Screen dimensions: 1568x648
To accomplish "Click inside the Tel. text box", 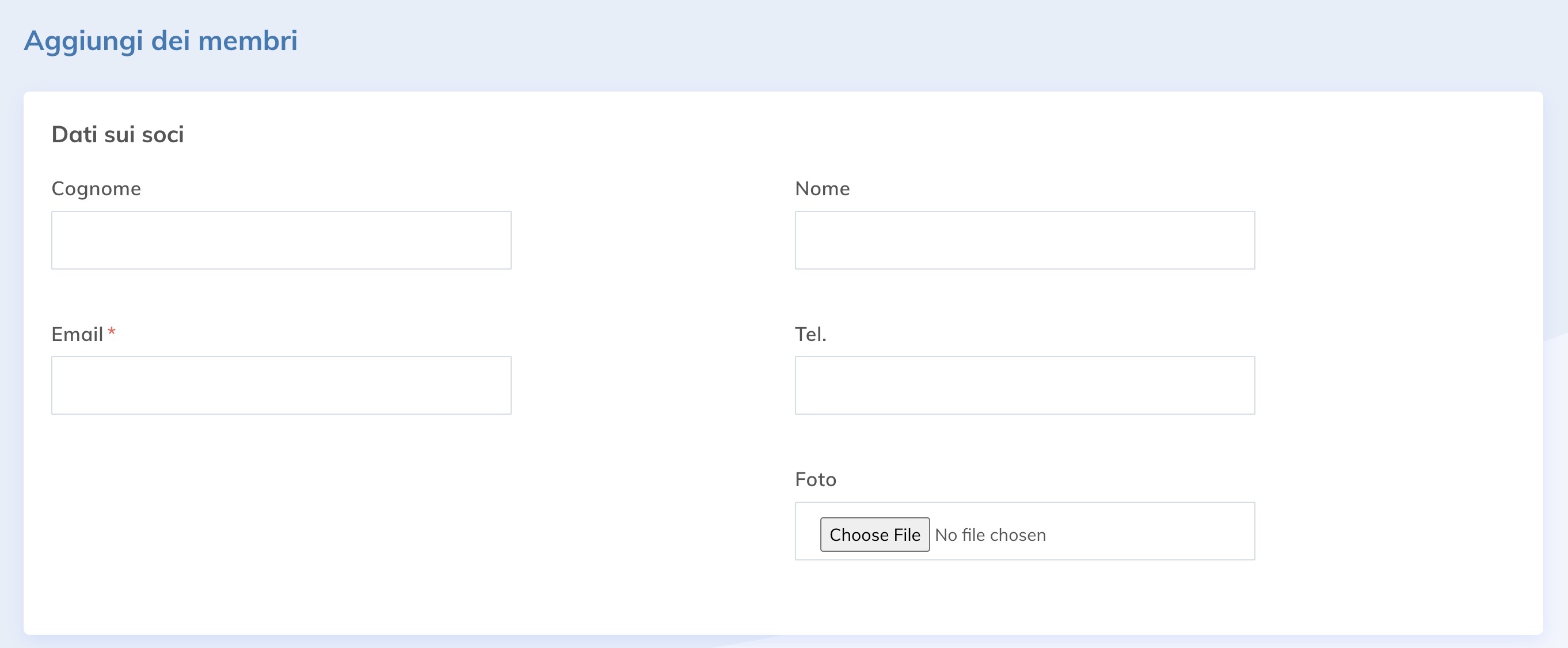I will pos(1025,385).
